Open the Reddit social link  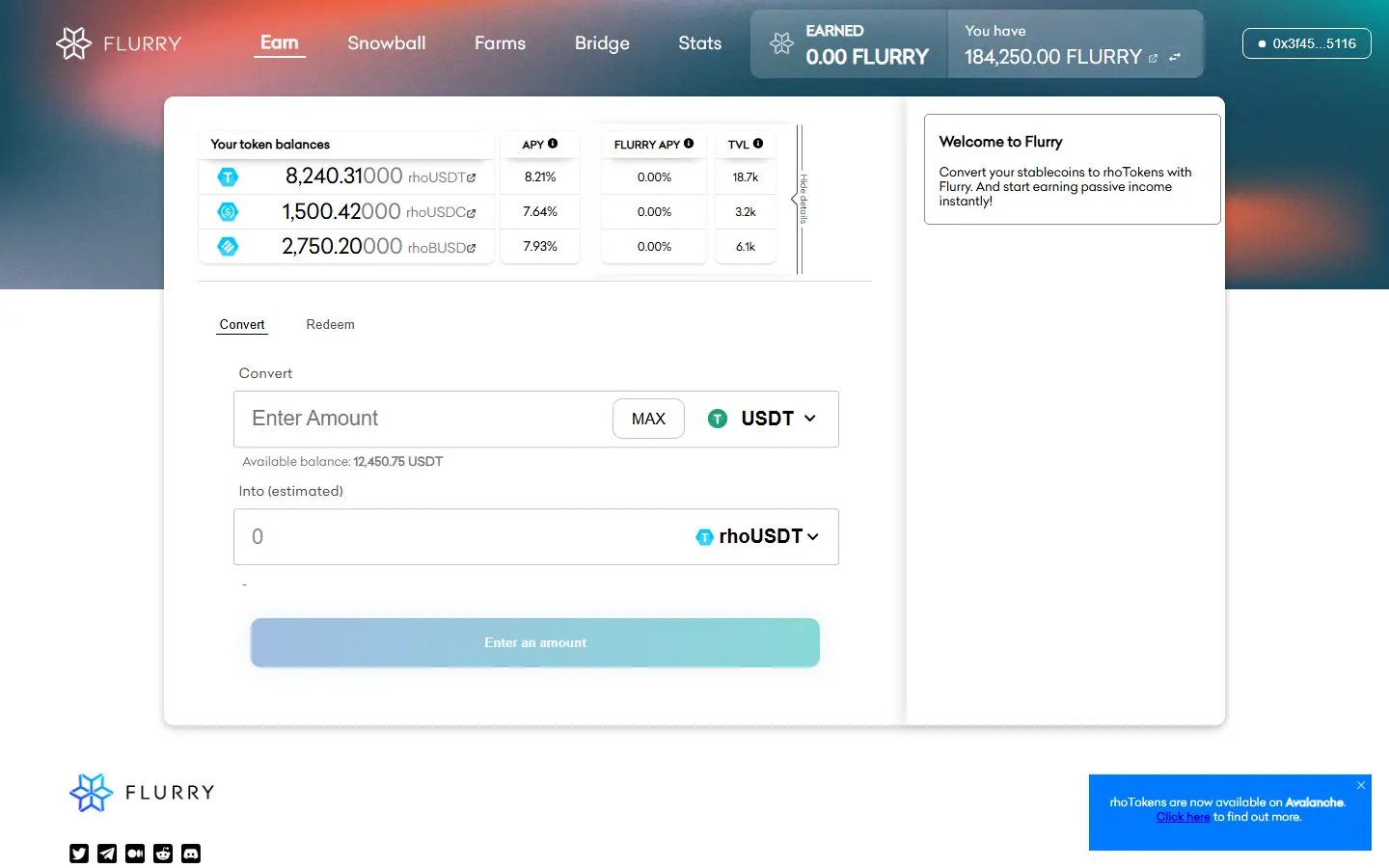(x=163, y=854)
